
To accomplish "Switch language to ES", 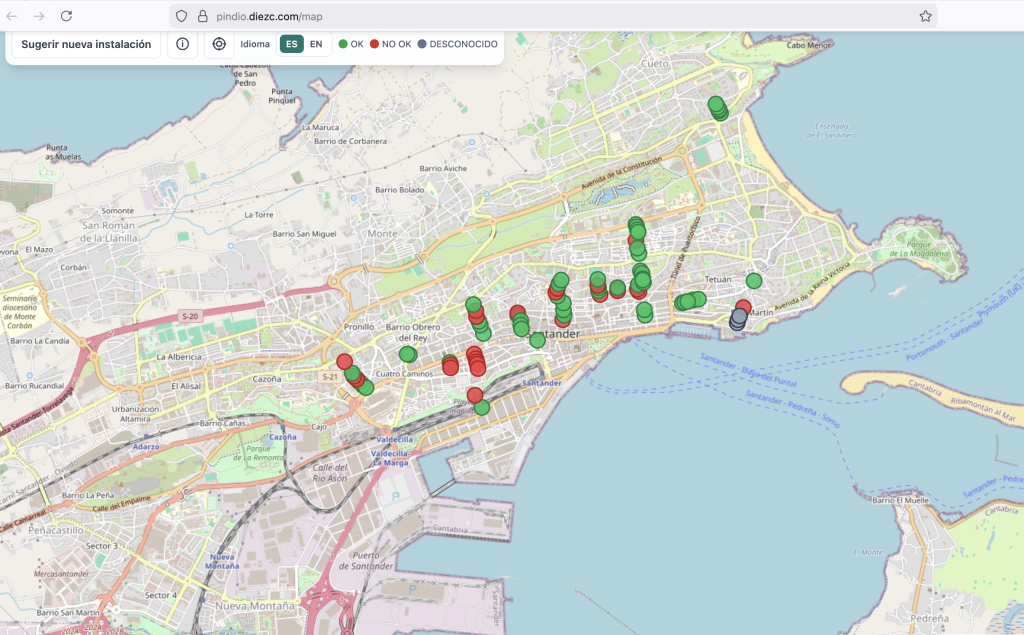I will pyautogui.click(x=291, y=44).
